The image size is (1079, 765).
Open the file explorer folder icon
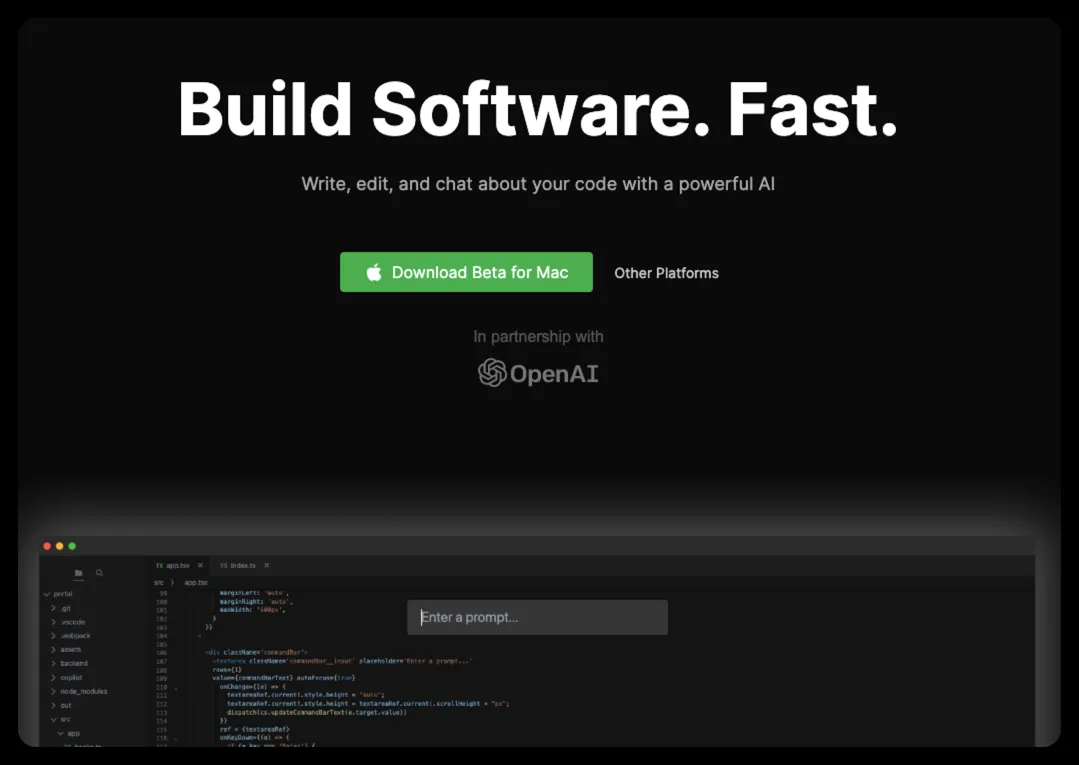78,572
